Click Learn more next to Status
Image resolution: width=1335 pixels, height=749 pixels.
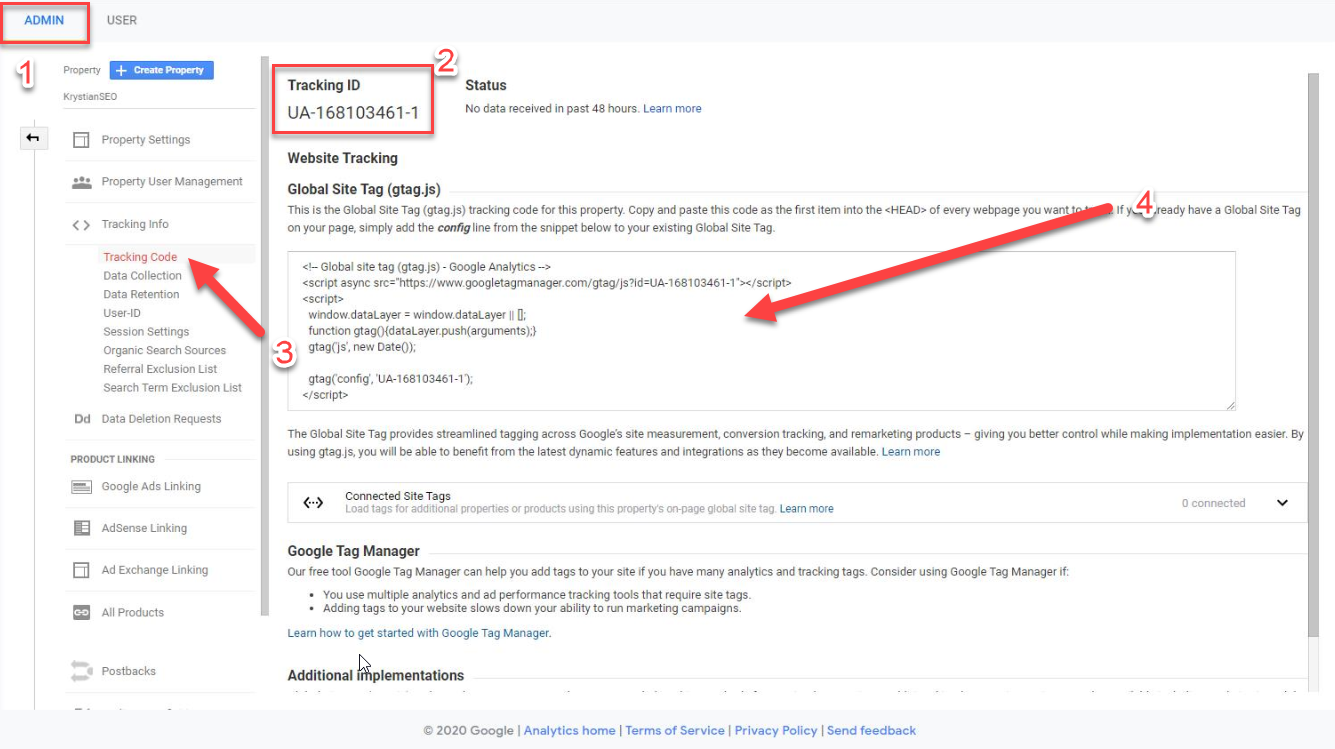[x=672, y=108]
